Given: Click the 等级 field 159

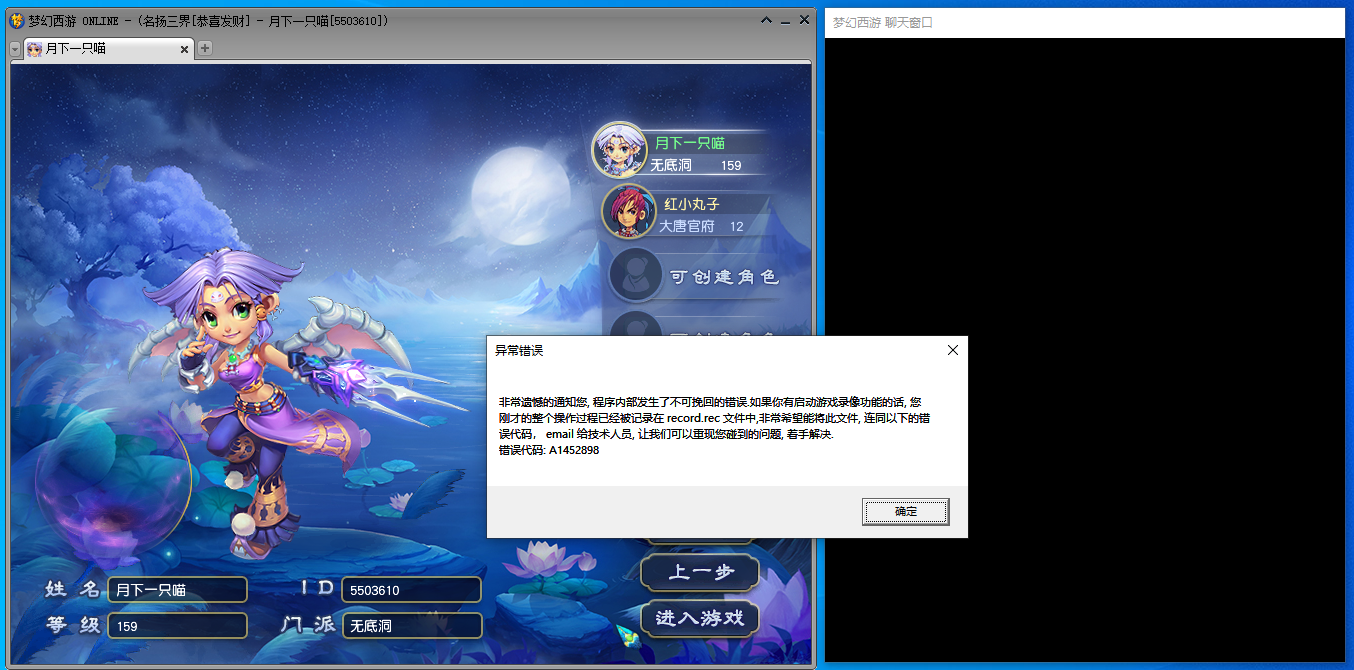Looking at the screenshot, I should 177,626.
